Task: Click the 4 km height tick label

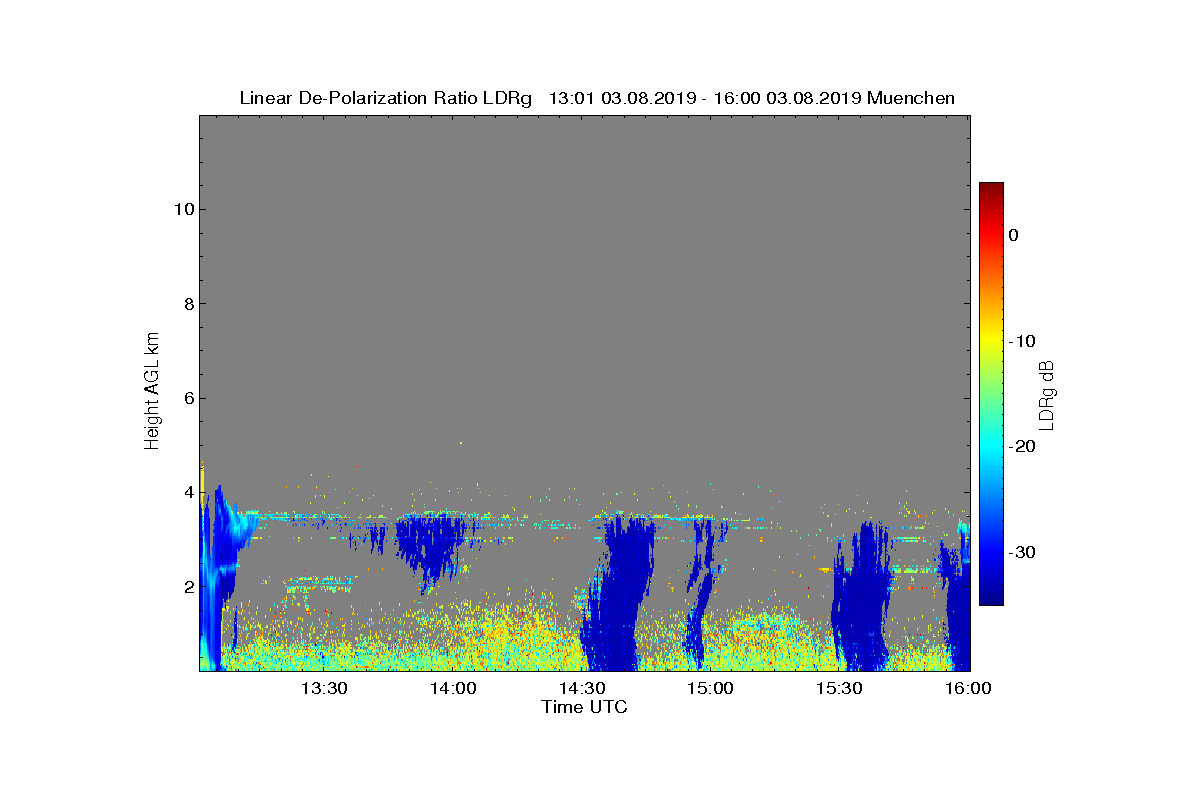Action: coord(187,492)
